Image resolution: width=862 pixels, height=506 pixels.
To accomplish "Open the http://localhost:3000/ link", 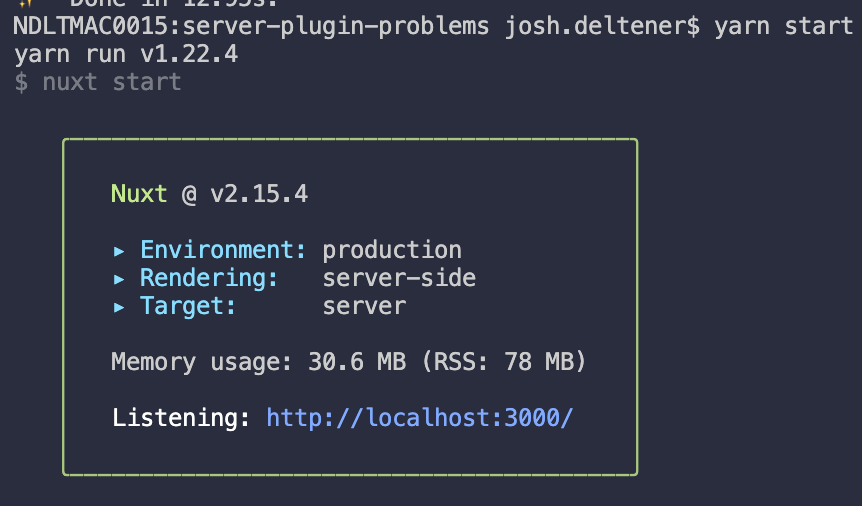I will (419, 416).
